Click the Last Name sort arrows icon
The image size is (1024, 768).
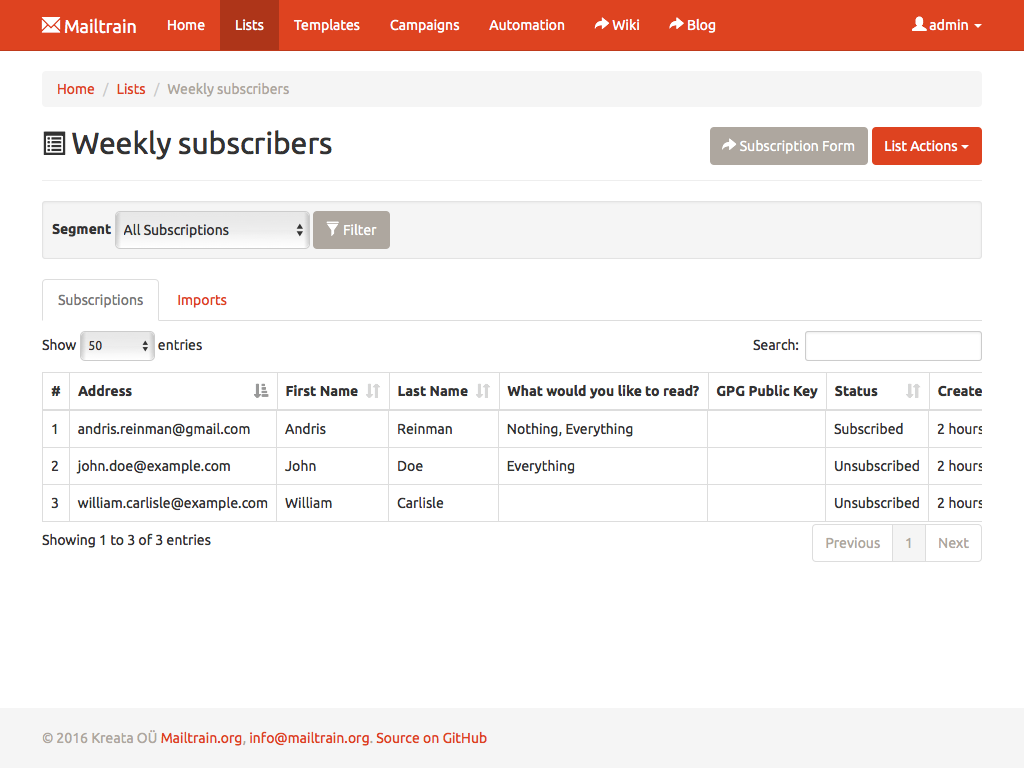pyautogui.click(x=483, y=391)
